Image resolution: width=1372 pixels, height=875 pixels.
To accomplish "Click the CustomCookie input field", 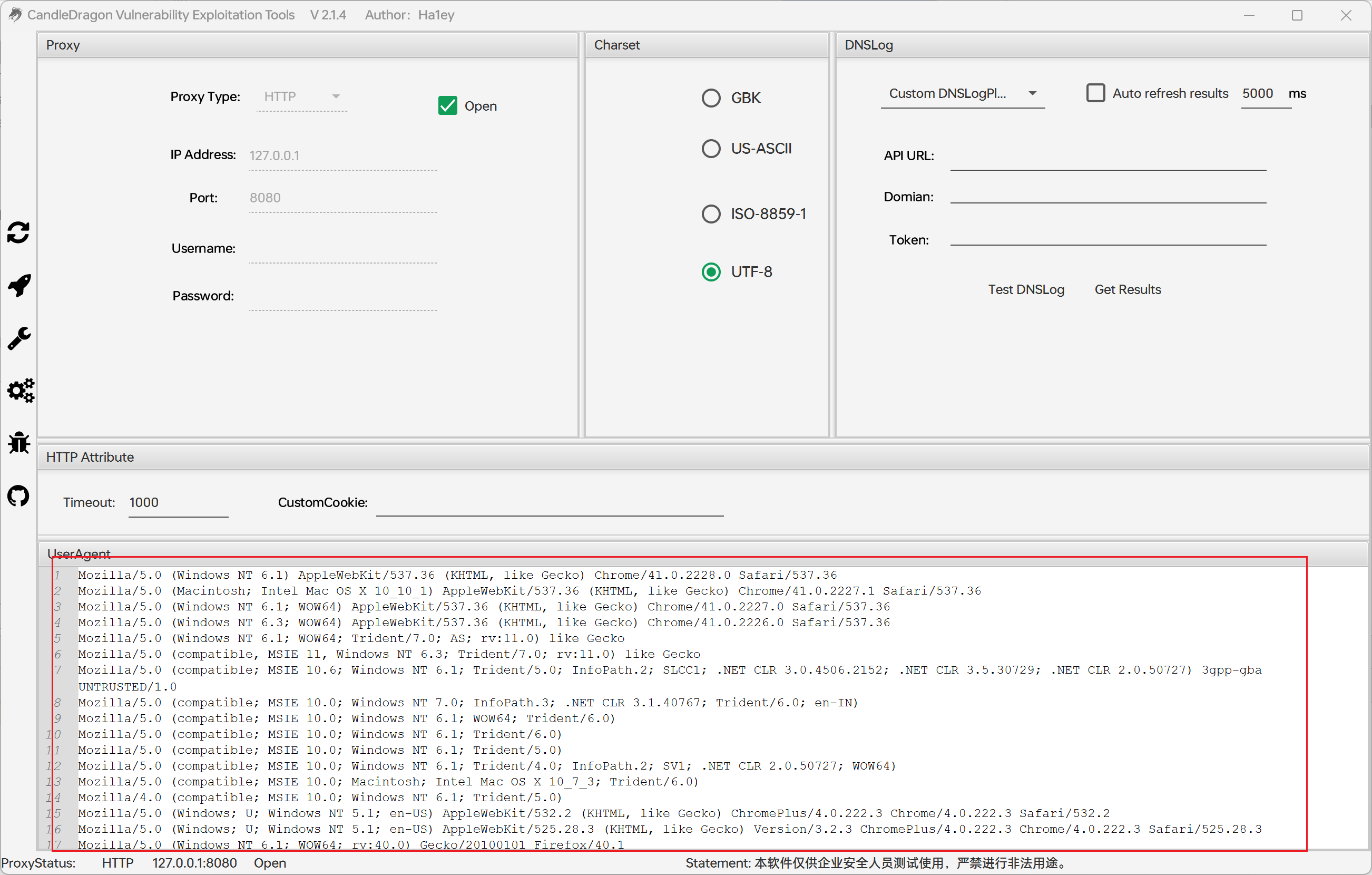I will pyautogui.click(x=549, y=503).
